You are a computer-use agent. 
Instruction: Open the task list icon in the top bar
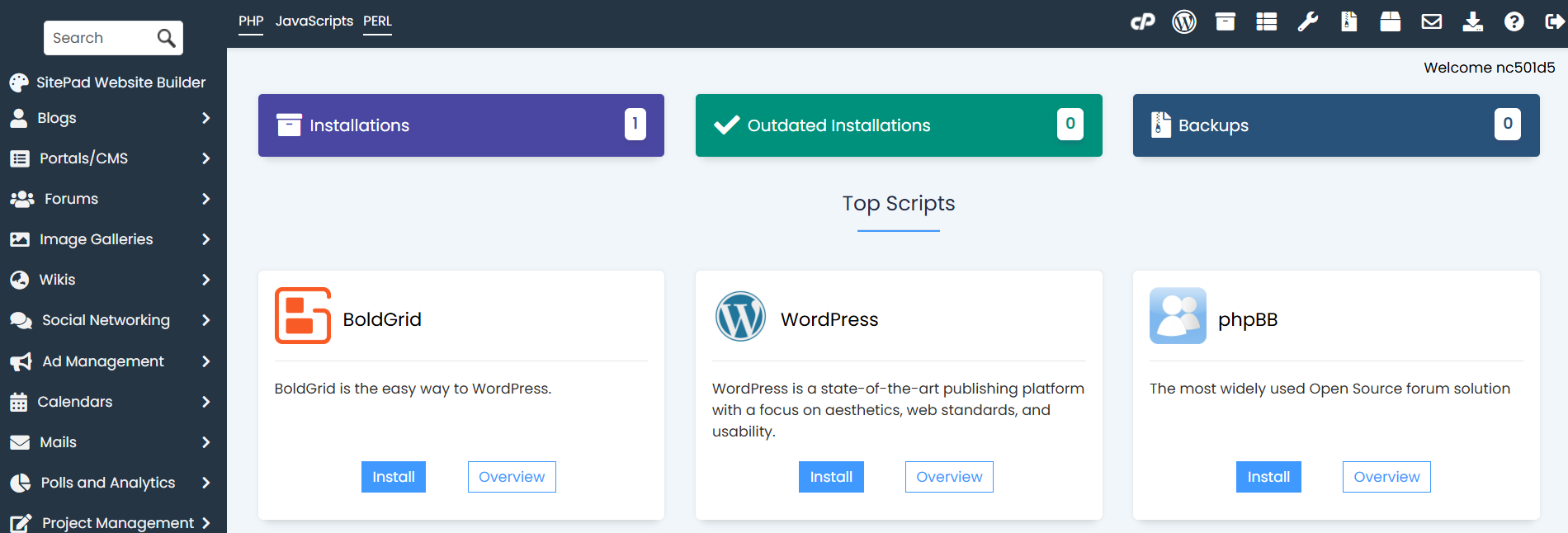tap(1267, 21)
